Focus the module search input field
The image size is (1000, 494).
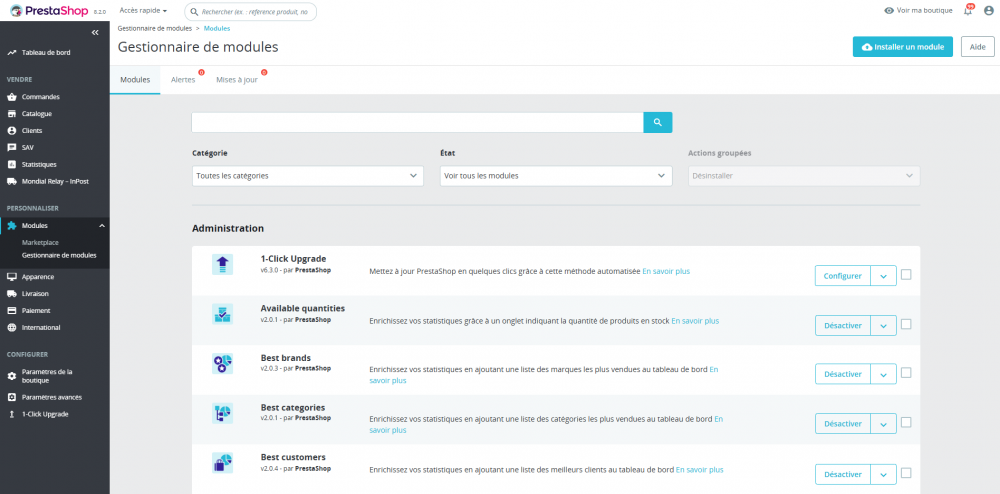[x=418, y=122]
